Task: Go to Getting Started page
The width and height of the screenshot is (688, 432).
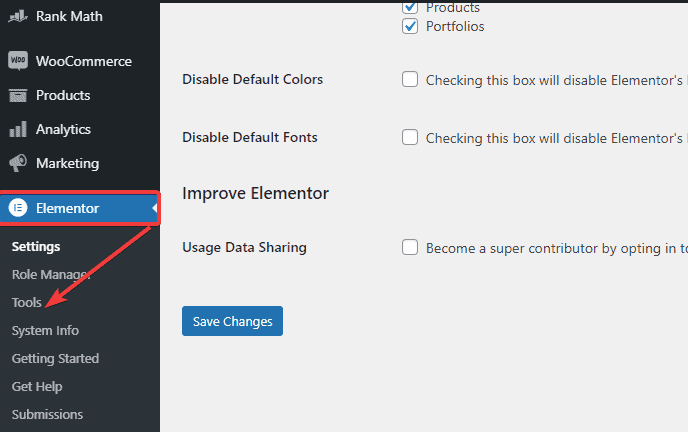Action: pos(55,358)
